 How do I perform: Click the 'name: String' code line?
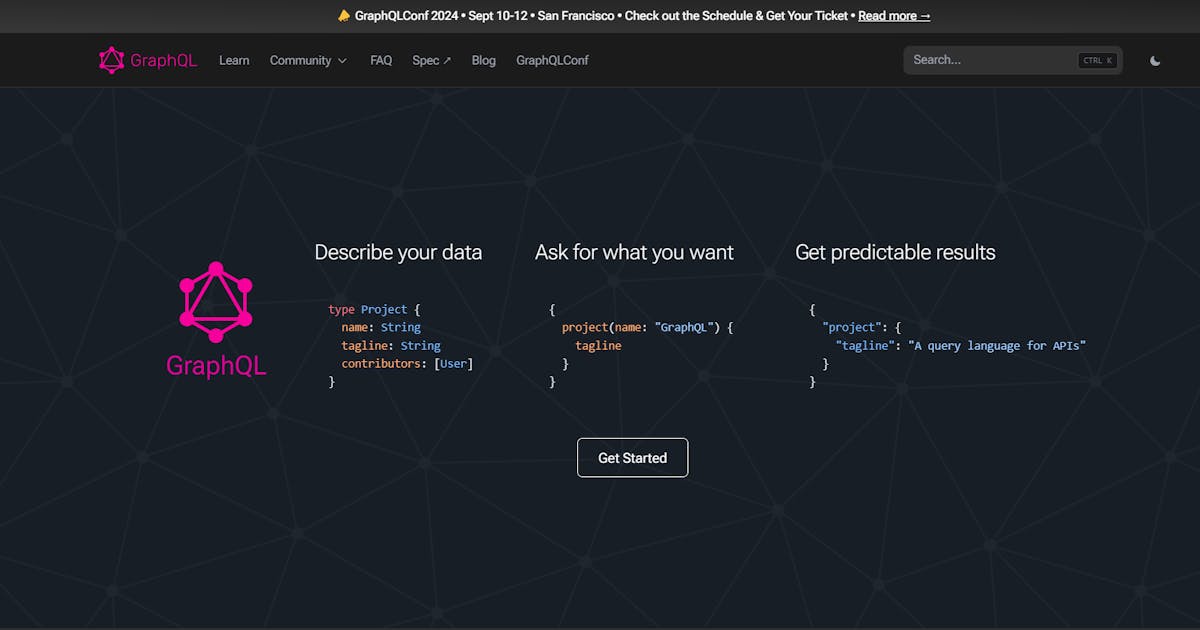381,327
